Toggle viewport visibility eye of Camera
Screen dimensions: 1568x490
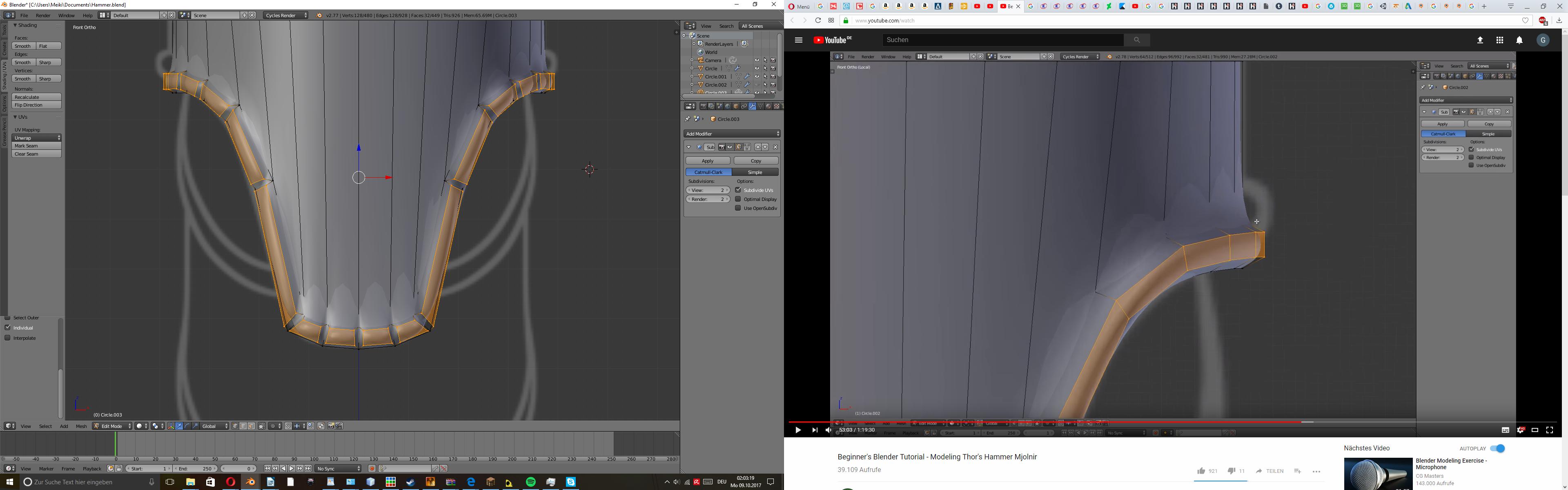757,60
